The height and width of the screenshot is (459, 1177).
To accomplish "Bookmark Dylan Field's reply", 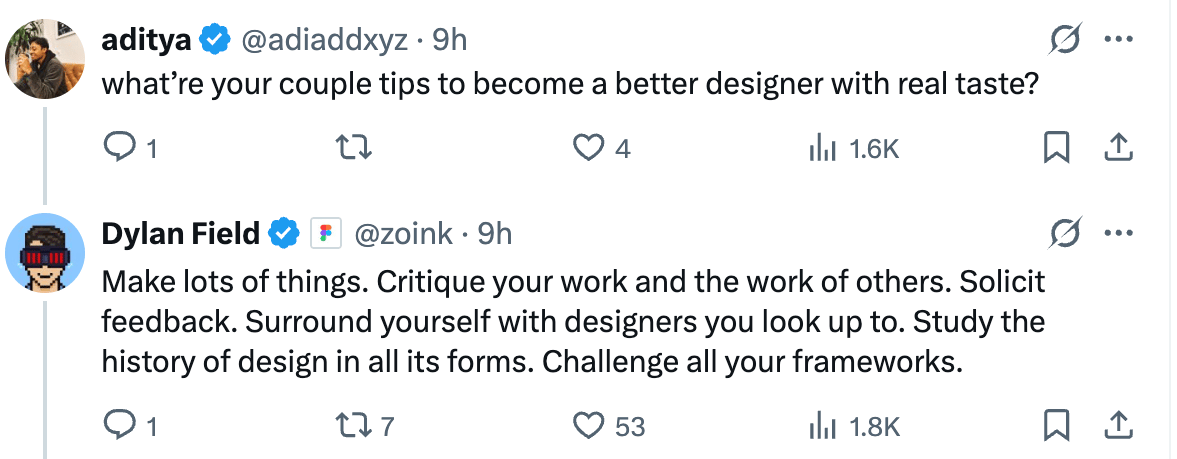I will click(1056, 427).
